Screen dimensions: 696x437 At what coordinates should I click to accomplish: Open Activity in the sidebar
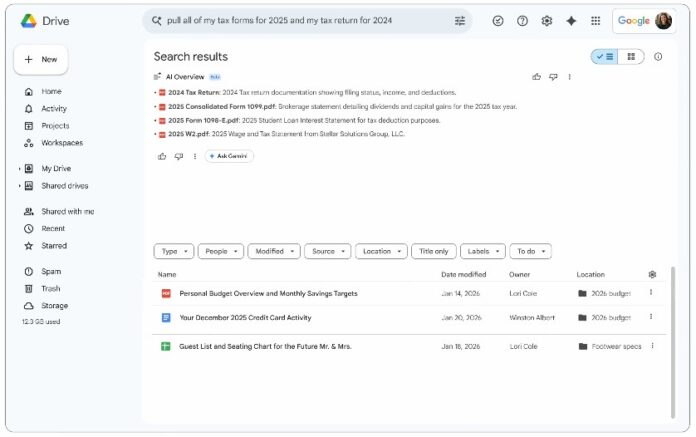54,109
